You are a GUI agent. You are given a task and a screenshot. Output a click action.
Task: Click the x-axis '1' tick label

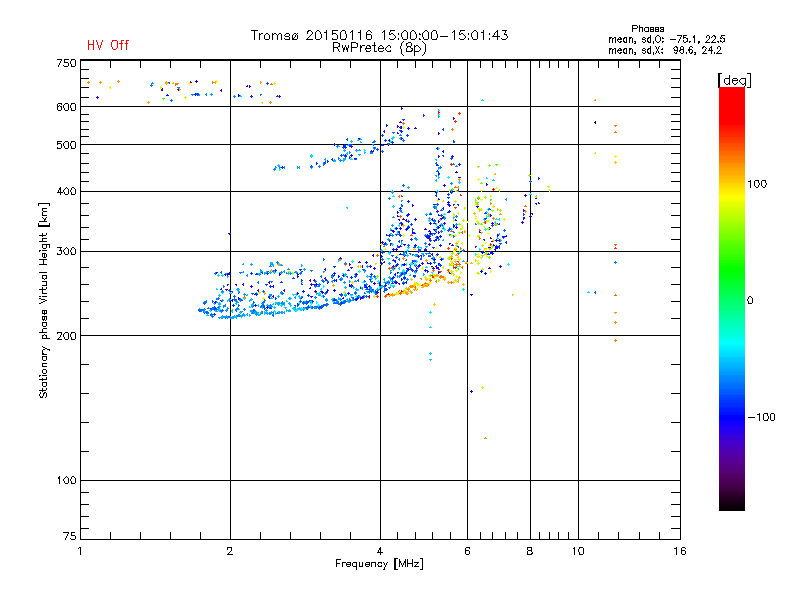click(x=80, y=551)
